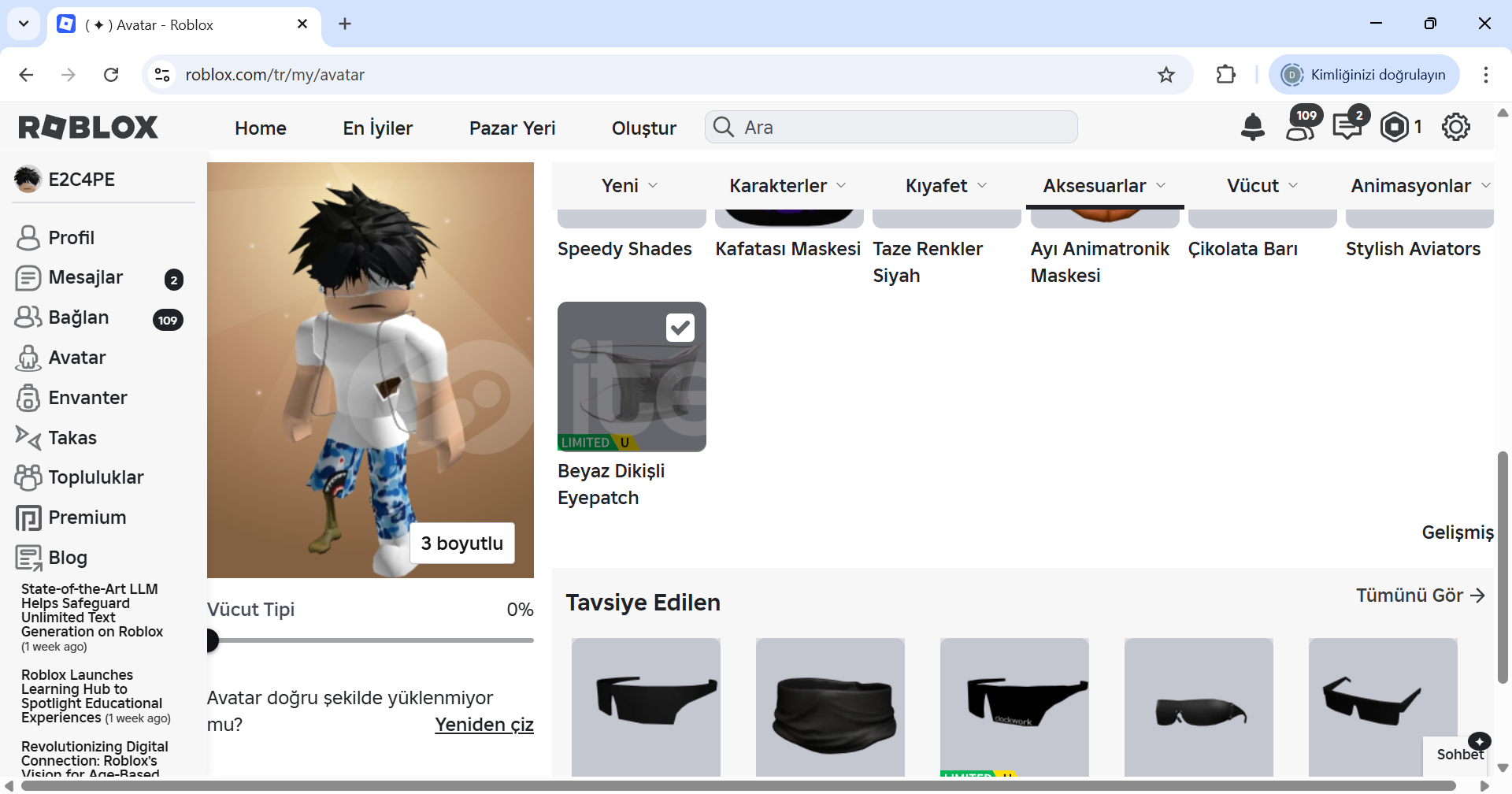Reload the page

111,75
